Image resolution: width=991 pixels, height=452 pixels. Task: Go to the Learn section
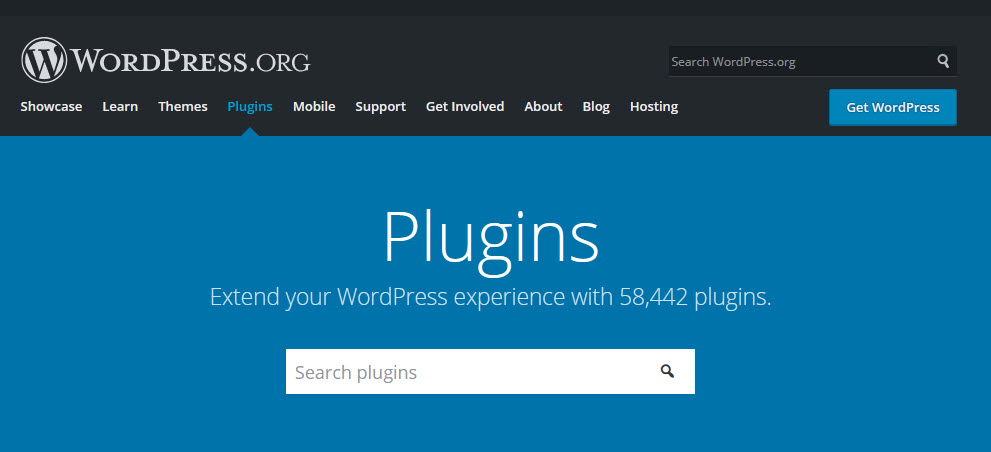pyautogui.click(x=120, y=106)
